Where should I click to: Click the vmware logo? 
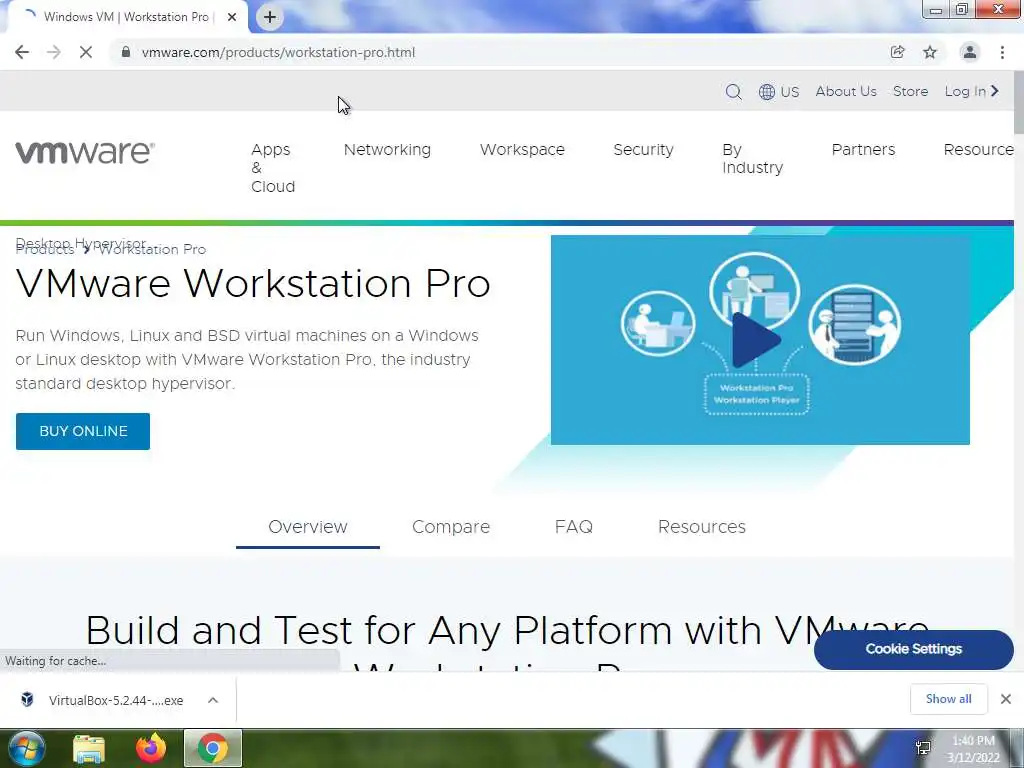point(85,152)
